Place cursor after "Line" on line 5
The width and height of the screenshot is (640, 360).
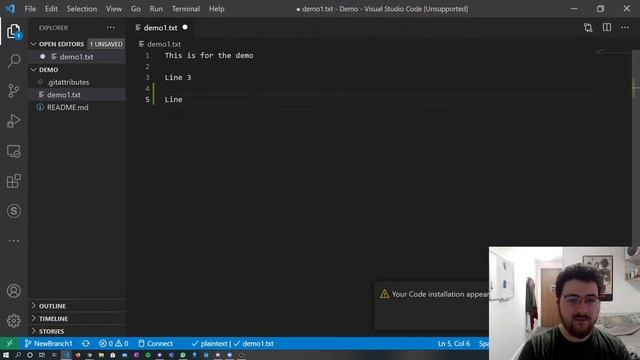[183, 100]
